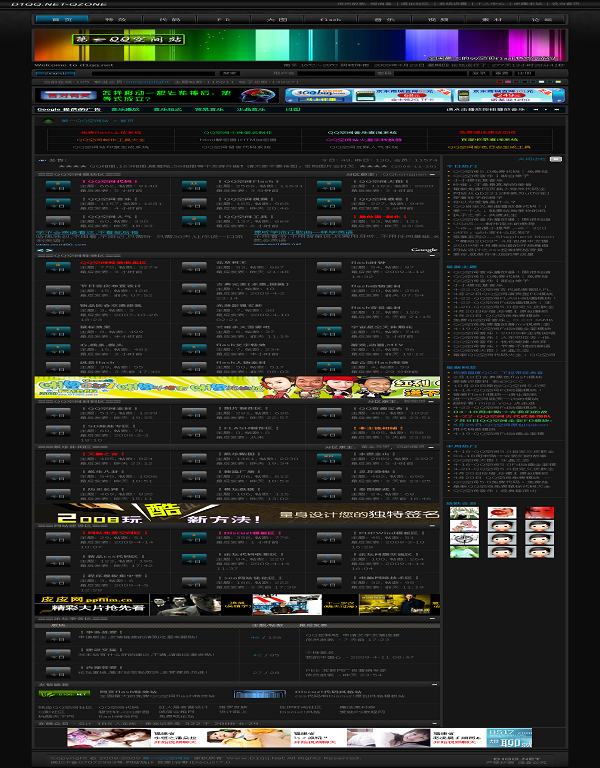Open the 2008 酷 新方法 signature banner
The width and height of the screenshot is (600, 768).
[x=237, y=513]
